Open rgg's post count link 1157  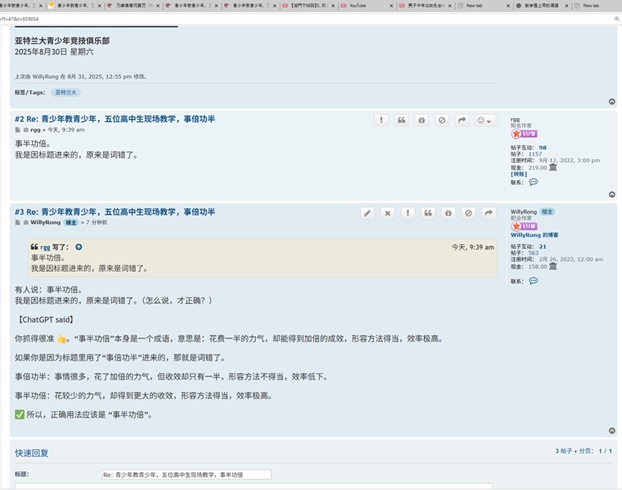[535, 154]
